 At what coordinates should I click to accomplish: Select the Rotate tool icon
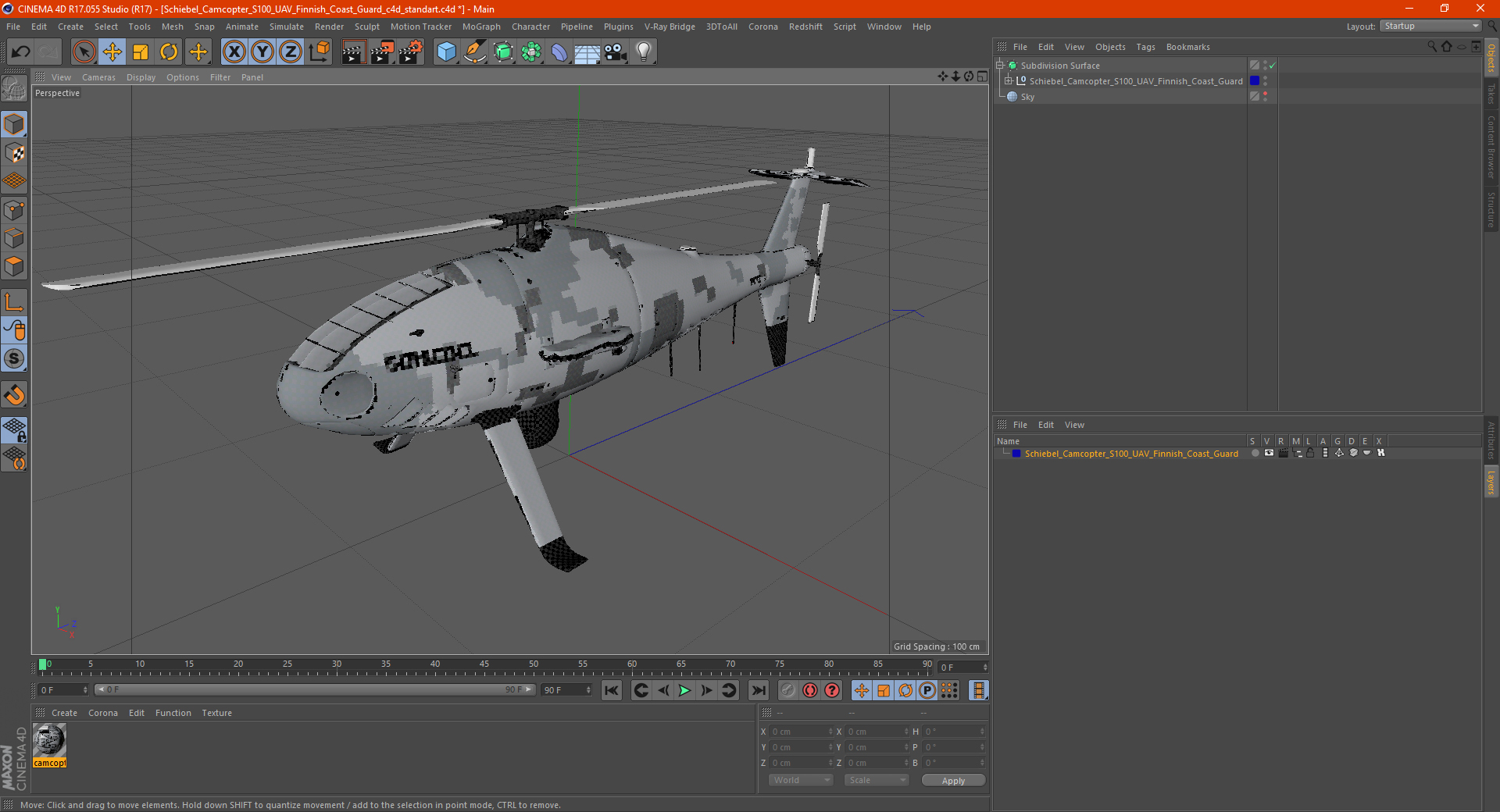169,52
